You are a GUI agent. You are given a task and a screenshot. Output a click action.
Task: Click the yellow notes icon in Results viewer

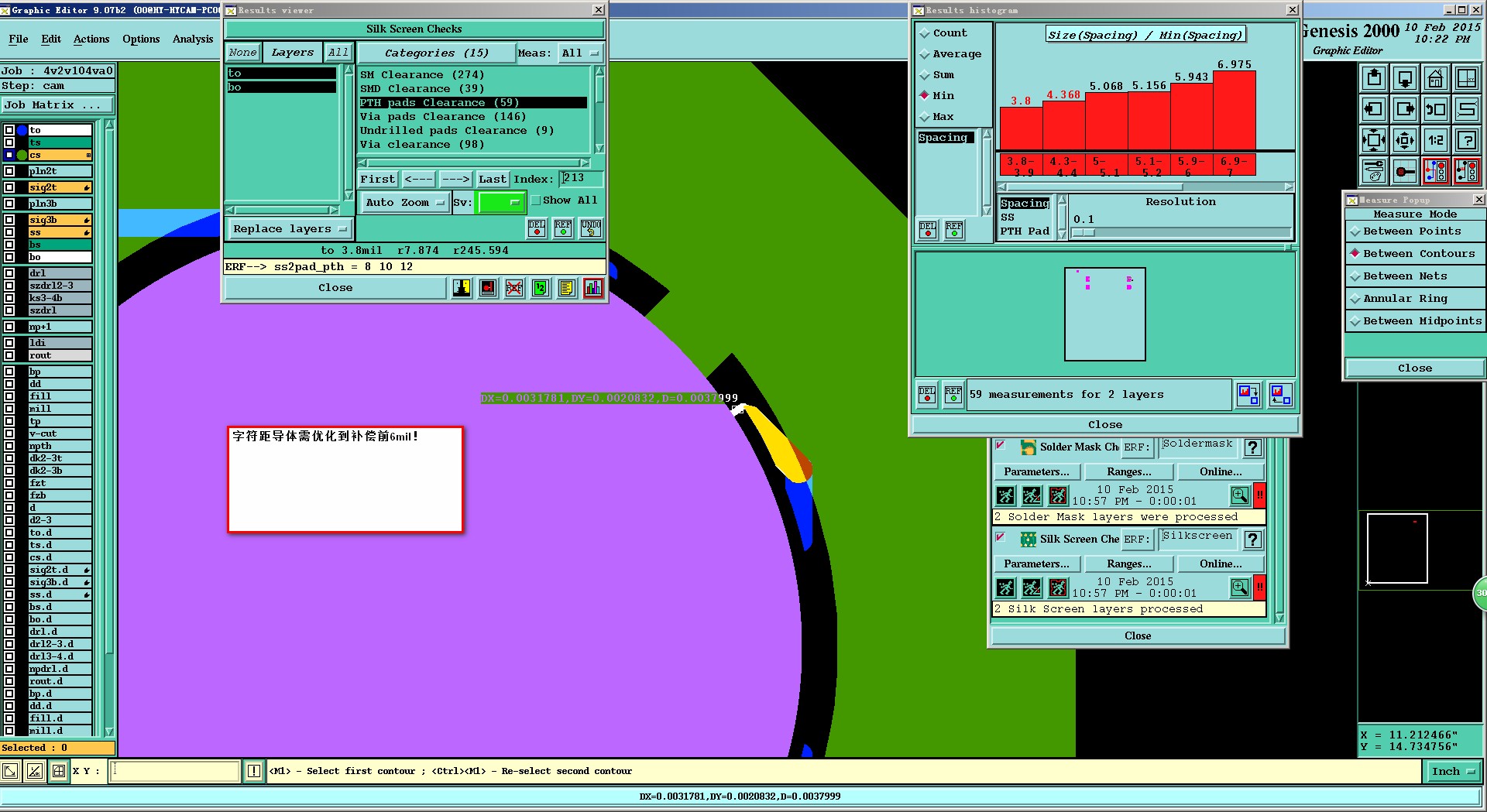[x=567, y=288]
